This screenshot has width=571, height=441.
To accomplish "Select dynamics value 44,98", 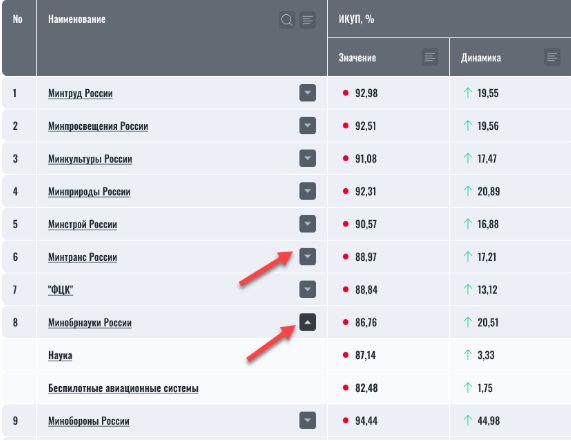I will coord(489,421).
